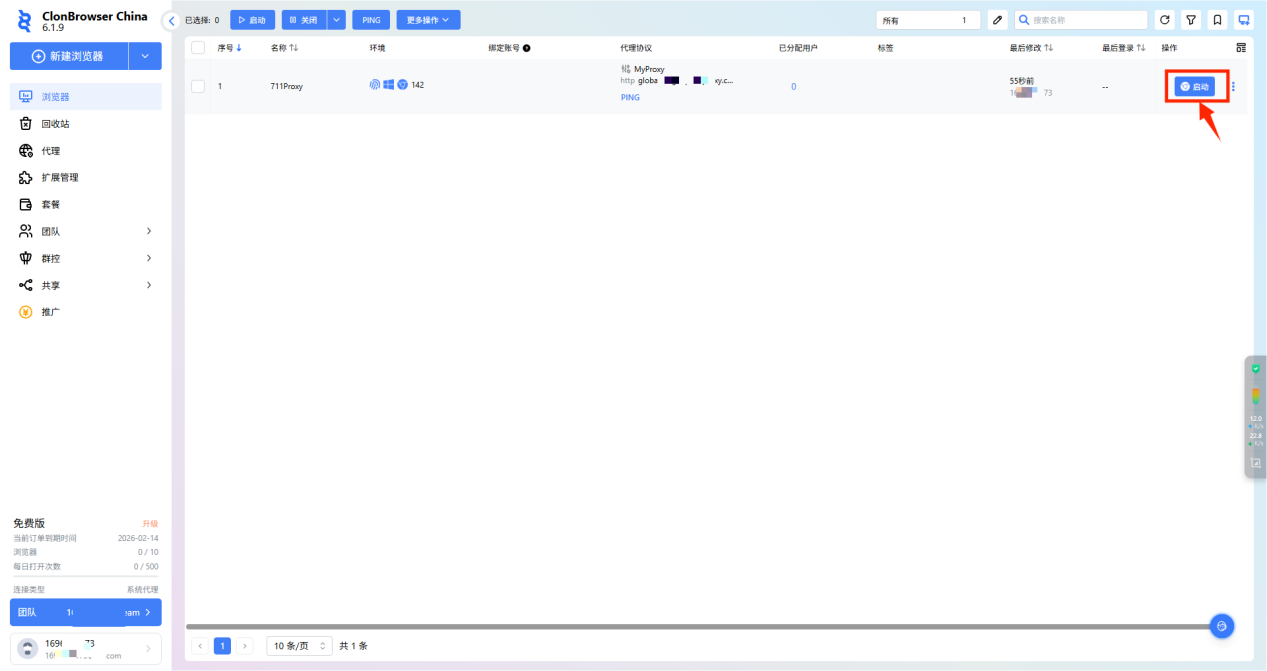This screenshot has width=1267, height=671.
Task: Open the filter funnel icon
Action: (x=1191, y=20)
